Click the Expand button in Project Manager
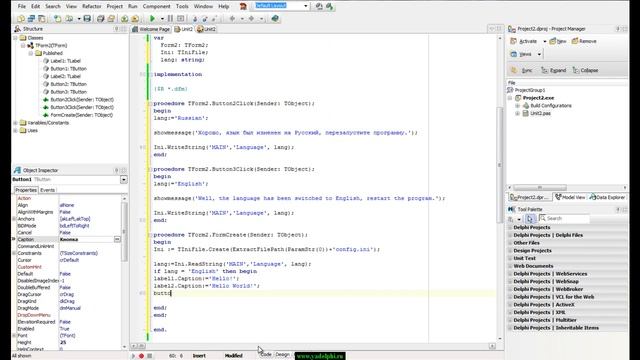 554,70
